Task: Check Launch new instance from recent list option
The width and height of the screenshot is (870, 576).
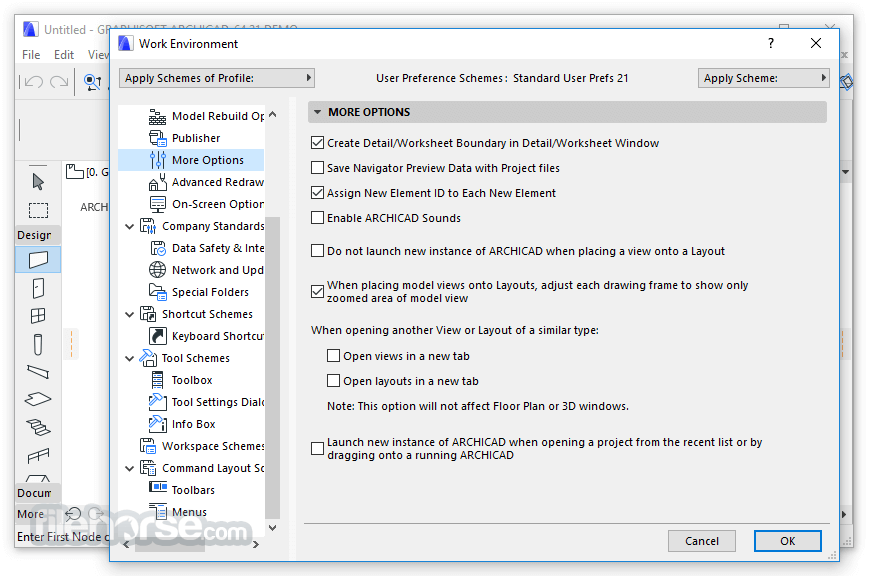Action: tap(317, 448)
